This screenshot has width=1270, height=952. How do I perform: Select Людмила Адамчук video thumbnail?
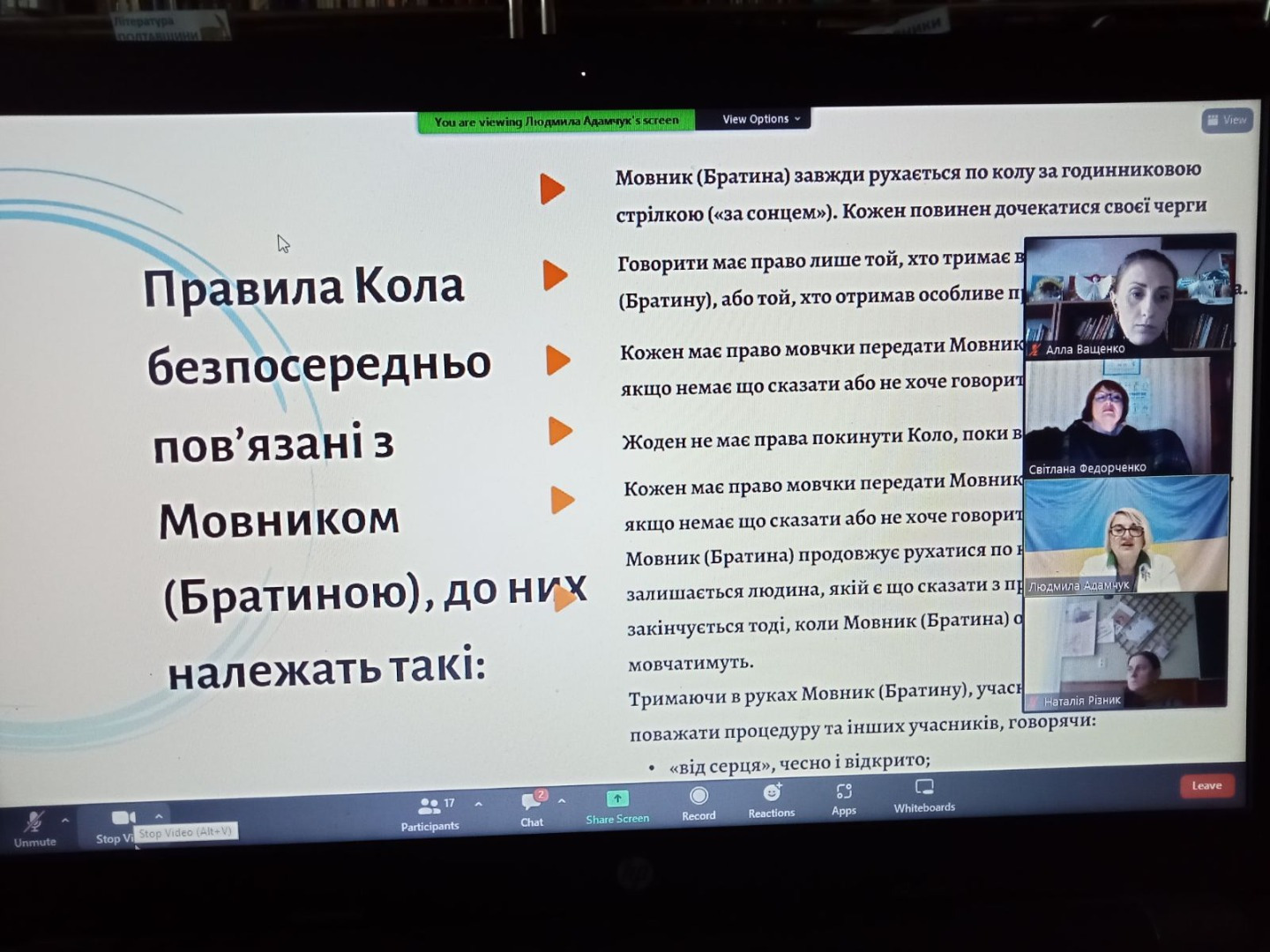pos(1126,533)
